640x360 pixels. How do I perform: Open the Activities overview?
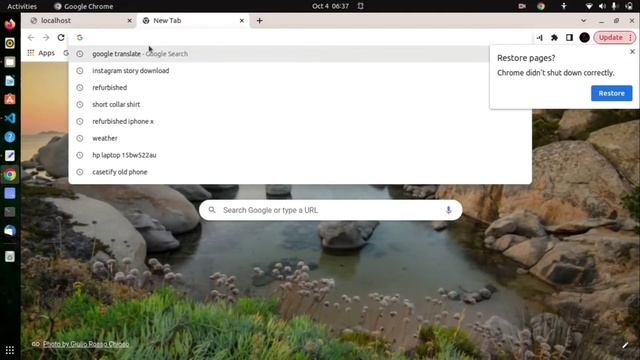22,6
